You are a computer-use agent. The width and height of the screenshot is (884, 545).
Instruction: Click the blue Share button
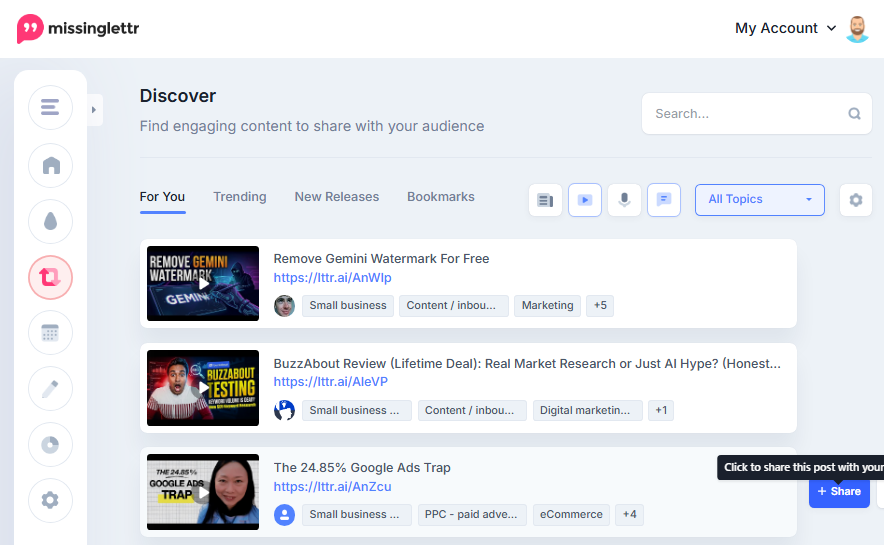839,491
